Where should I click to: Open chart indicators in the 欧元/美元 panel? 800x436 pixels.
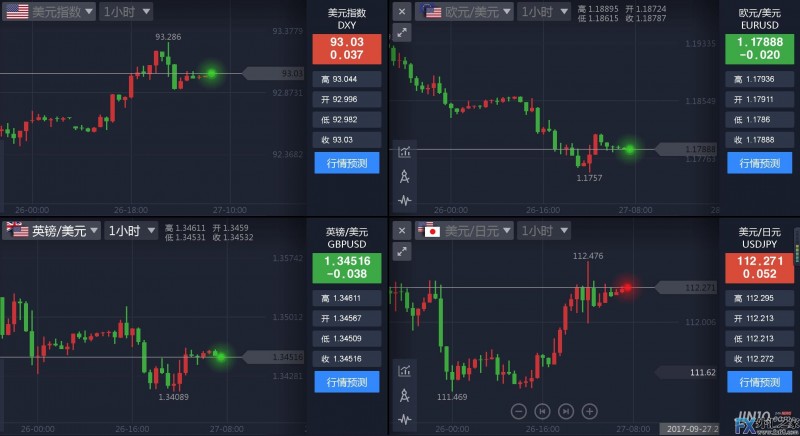pos(404,152)
